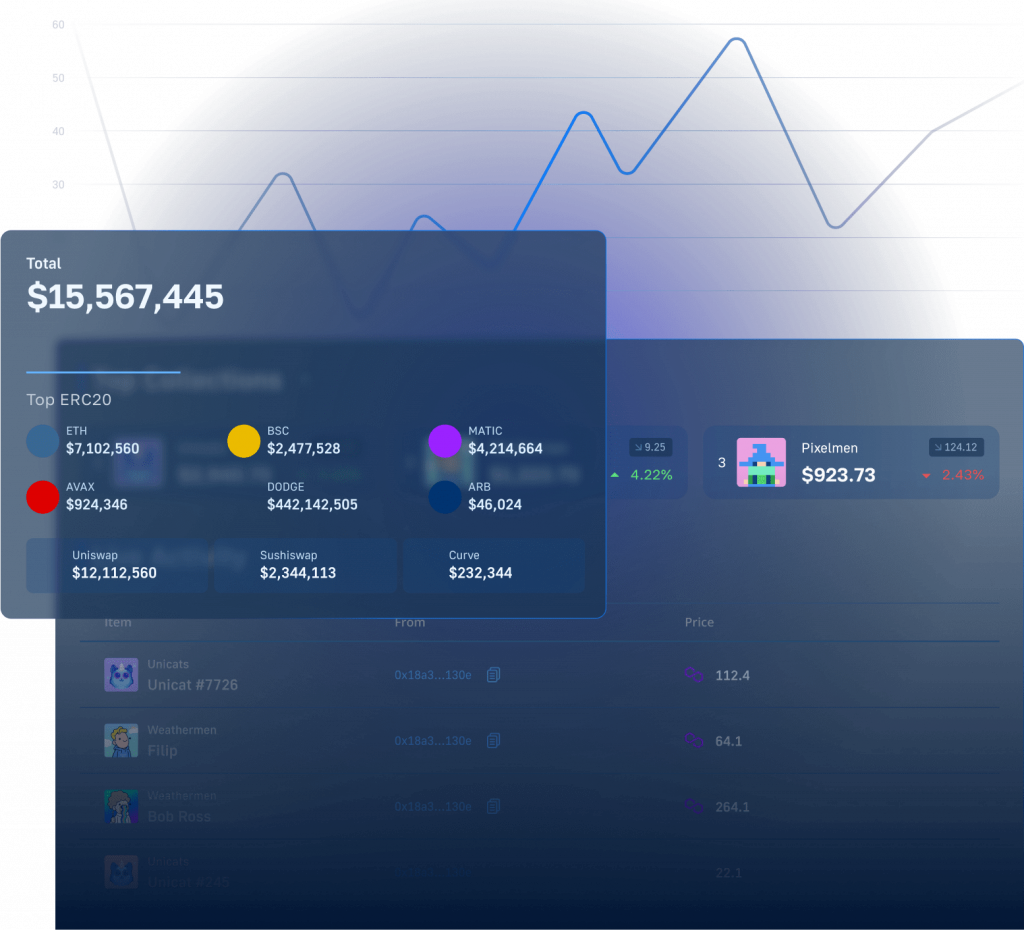Viewport: 1024px width, 930px height.
Task: Click the Polygon icon beside the 64.1 price
Action: [693, 742]
